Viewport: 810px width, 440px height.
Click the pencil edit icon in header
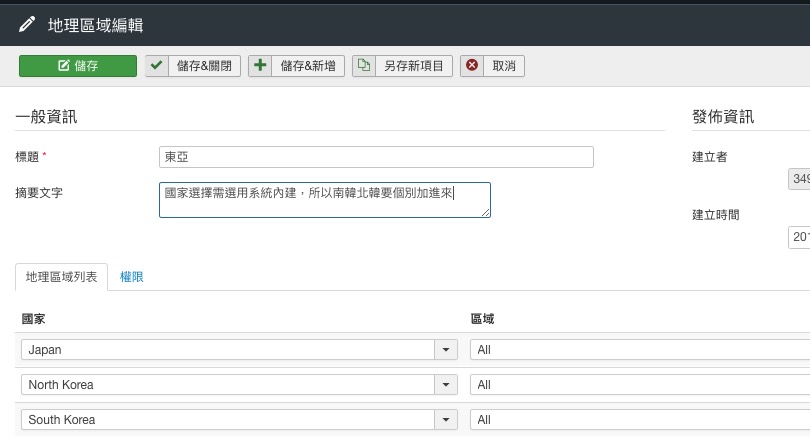[26, 23]
